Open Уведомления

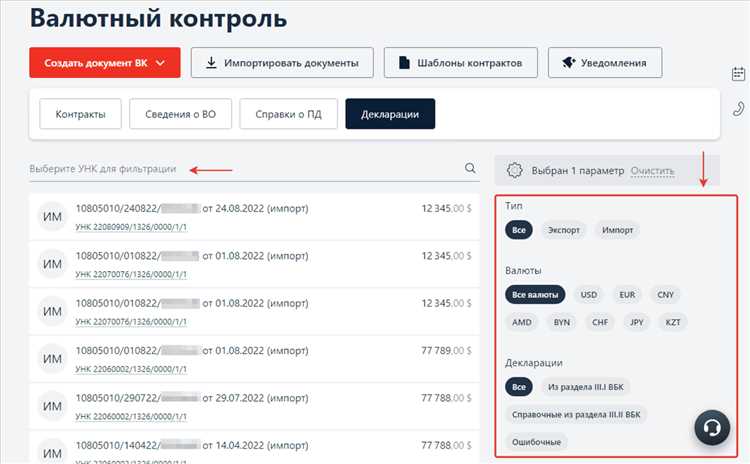(605, 63)
